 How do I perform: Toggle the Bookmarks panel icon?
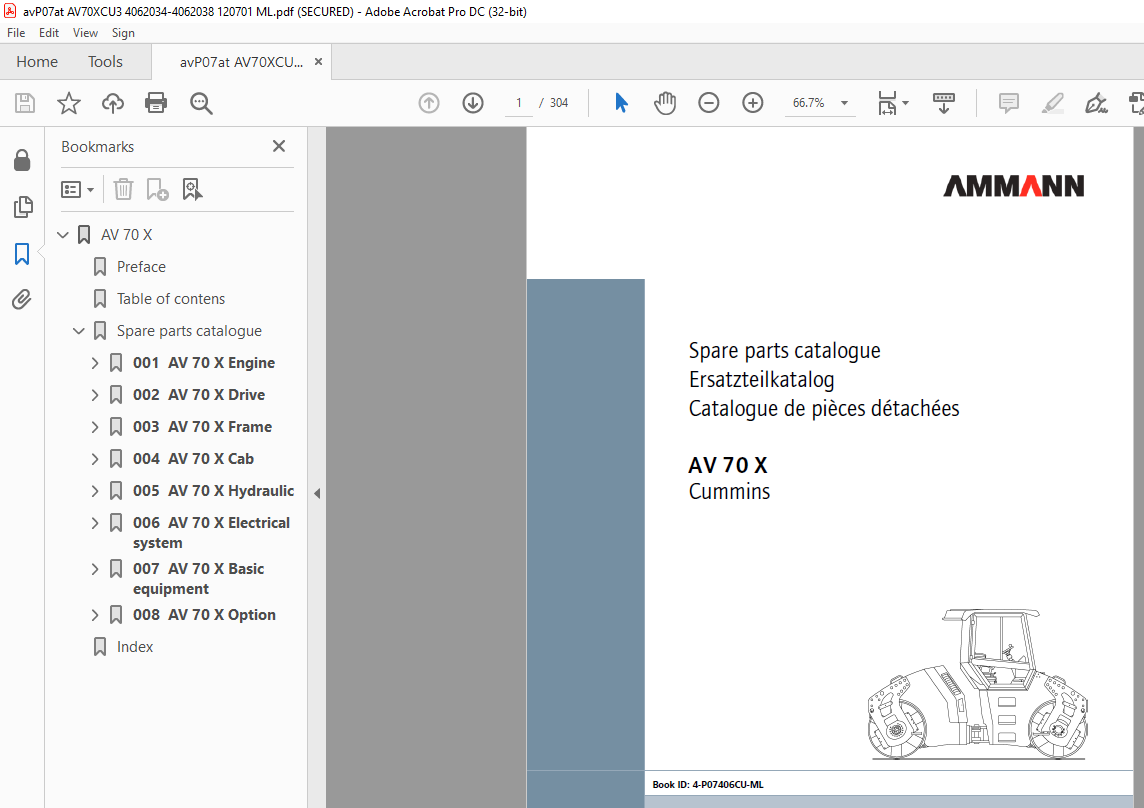(22, 254)
